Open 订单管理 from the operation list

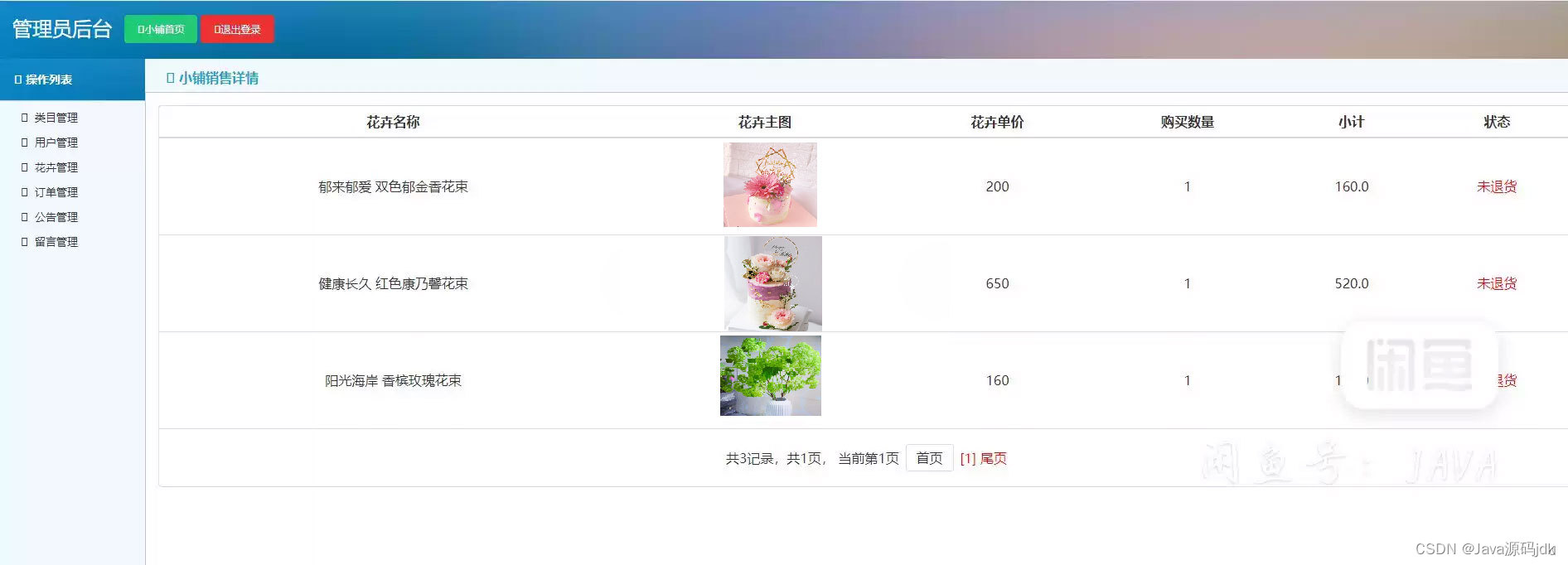(x=56, y=192)
